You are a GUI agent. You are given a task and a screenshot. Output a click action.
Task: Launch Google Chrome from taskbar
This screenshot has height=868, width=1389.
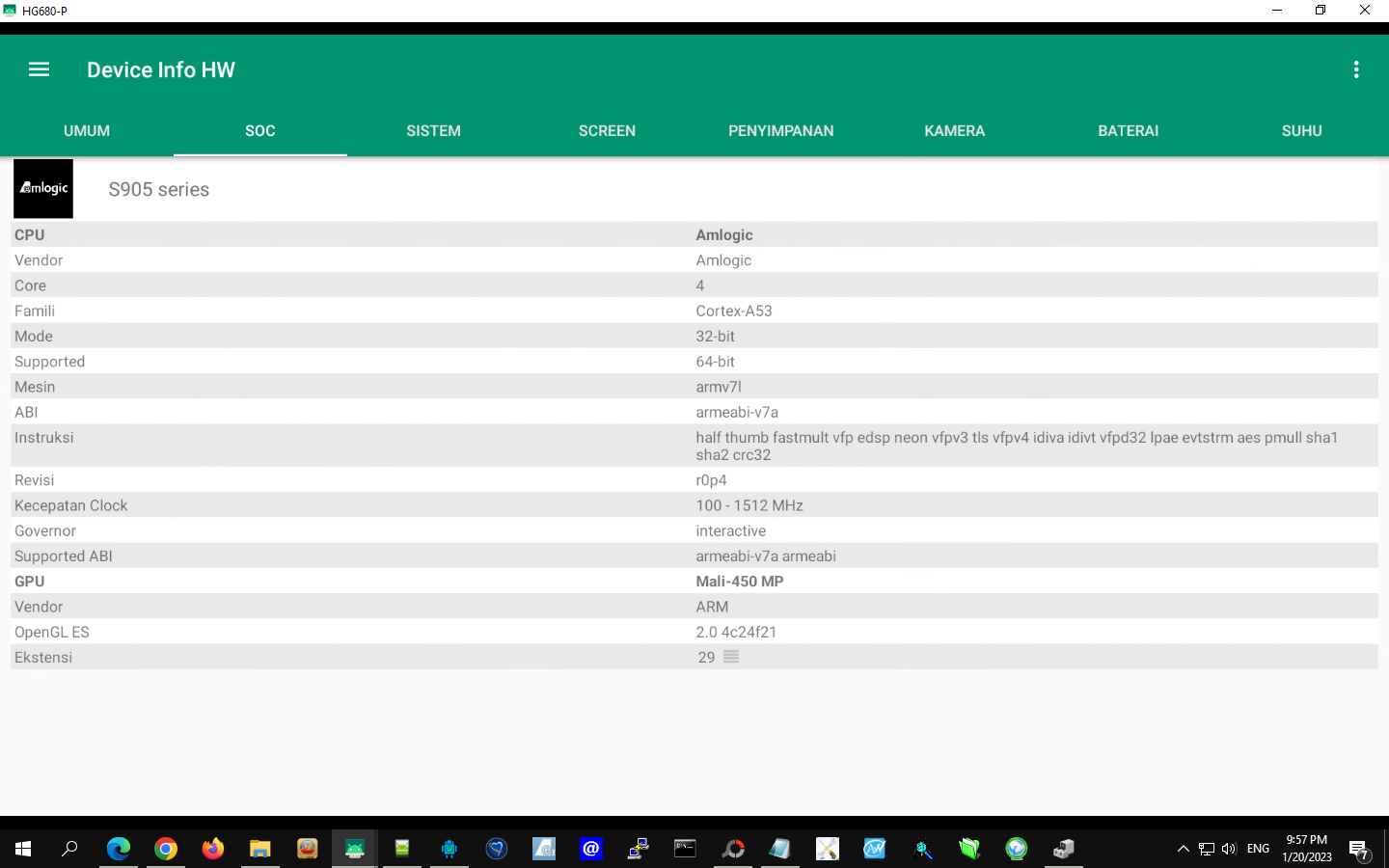click(x=166, y=849)
